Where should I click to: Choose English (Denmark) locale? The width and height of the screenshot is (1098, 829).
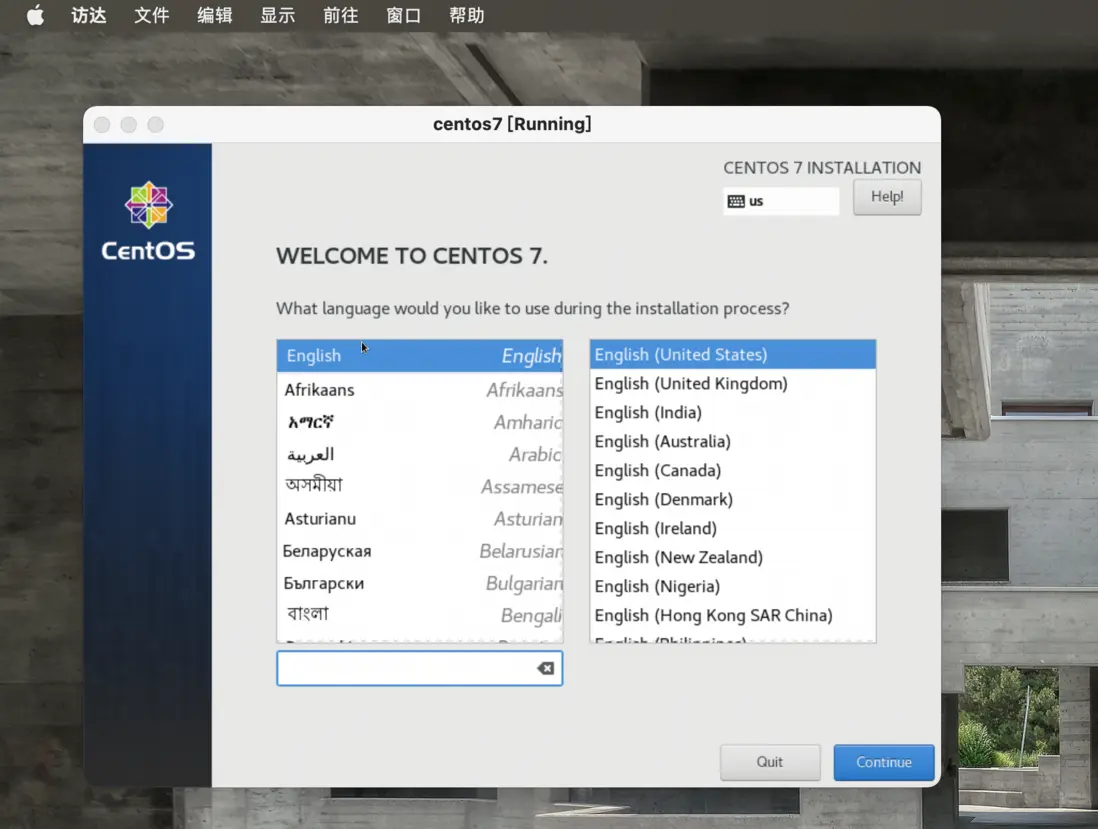click(732, 499)
